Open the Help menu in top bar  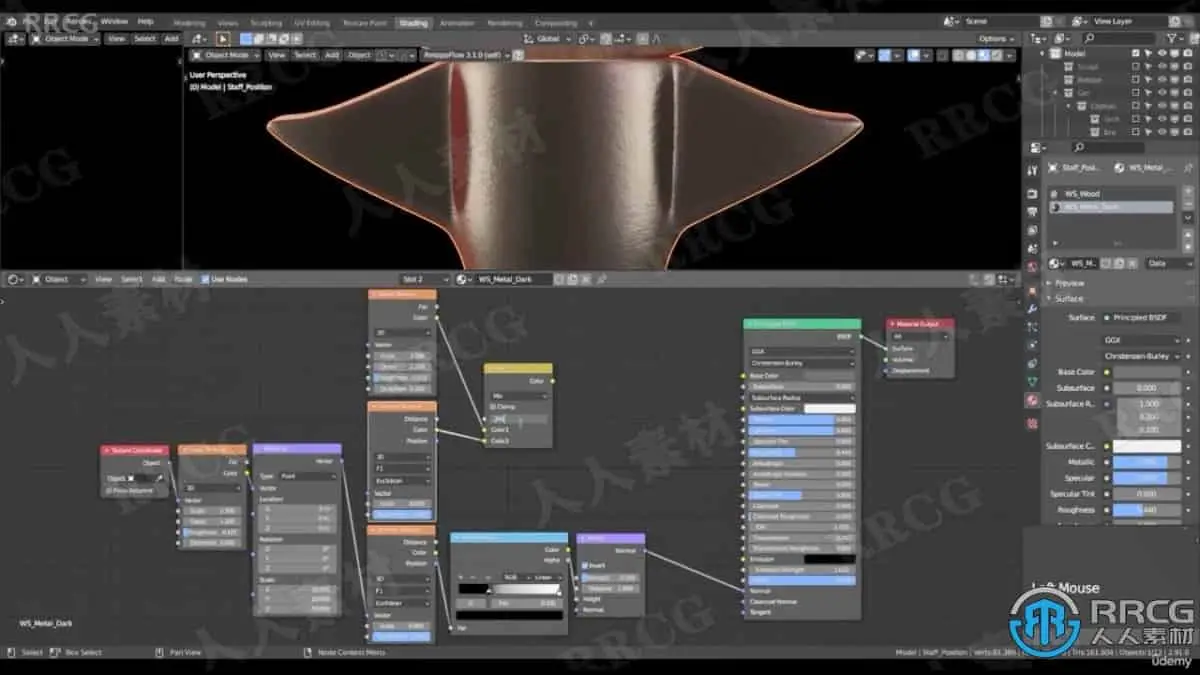(145, 21)
